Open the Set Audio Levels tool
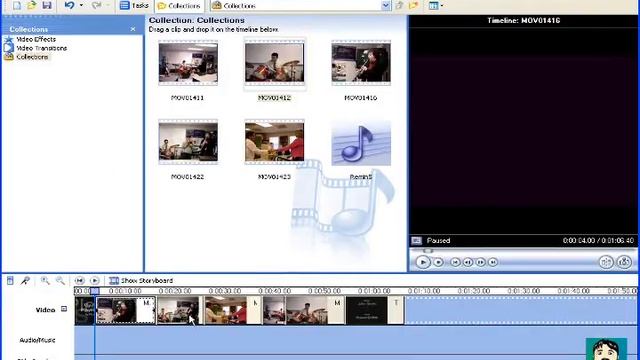Screen dimensions: 640x360 pyautogui.click(x=10, y=280)
